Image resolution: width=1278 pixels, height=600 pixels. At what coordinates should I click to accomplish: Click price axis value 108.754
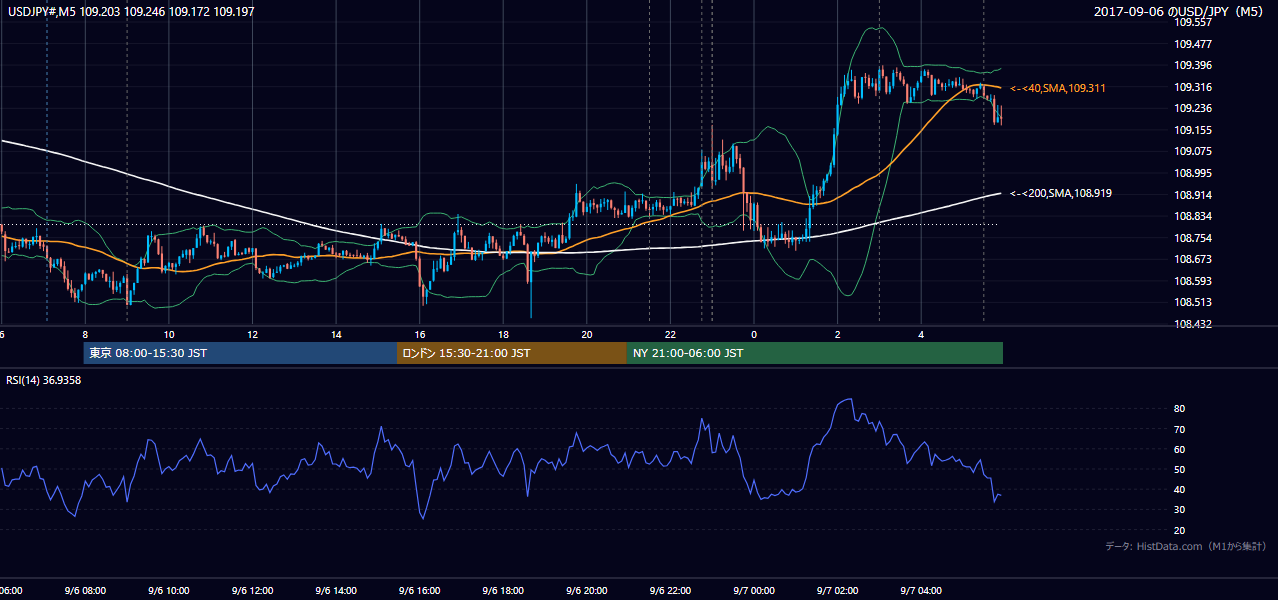pyautogui.click(x=1193, y=237)
